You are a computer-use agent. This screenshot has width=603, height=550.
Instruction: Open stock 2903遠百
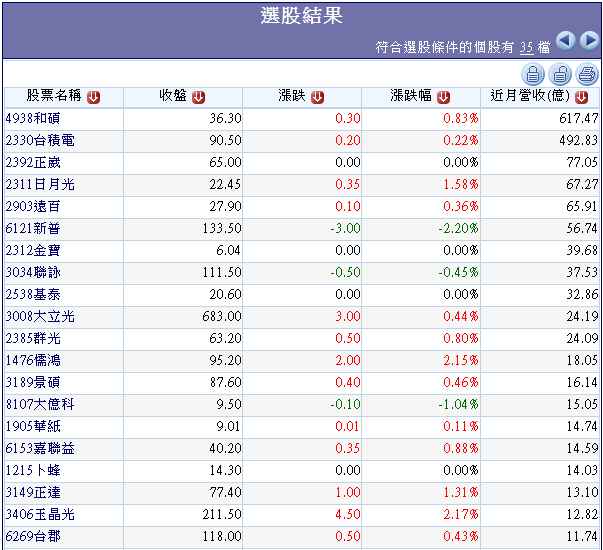(33, 206)
